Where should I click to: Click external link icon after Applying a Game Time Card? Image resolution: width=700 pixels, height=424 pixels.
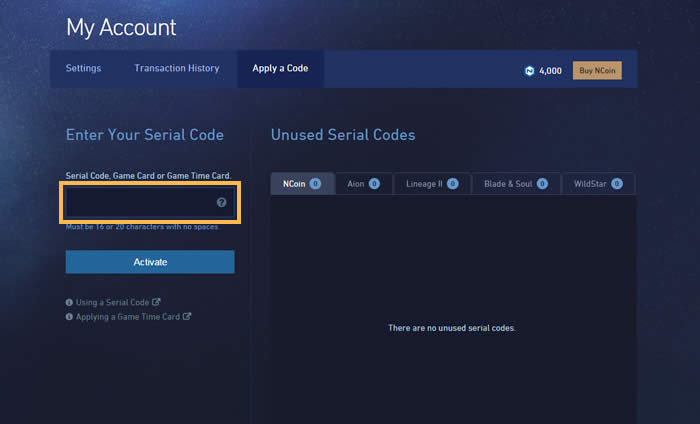(187, 316)
